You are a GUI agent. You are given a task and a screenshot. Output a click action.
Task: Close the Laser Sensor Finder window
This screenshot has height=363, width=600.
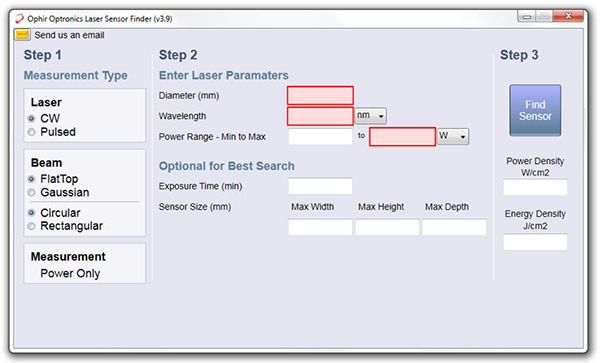click(568, 16)
